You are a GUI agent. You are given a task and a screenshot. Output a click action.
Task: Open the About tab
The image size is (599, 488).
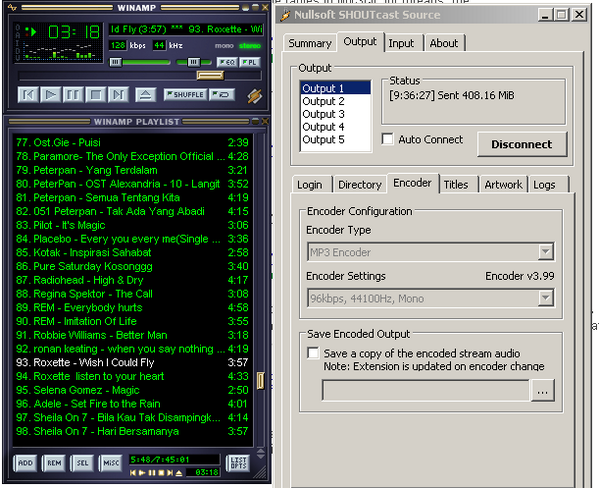[x=444, y=43]
